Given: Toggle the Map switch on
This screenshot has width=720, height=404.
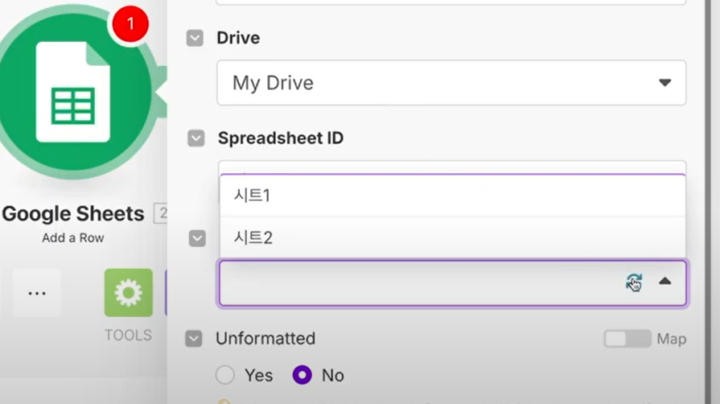Looking at the screenshot, I should [x=627, y=339].
